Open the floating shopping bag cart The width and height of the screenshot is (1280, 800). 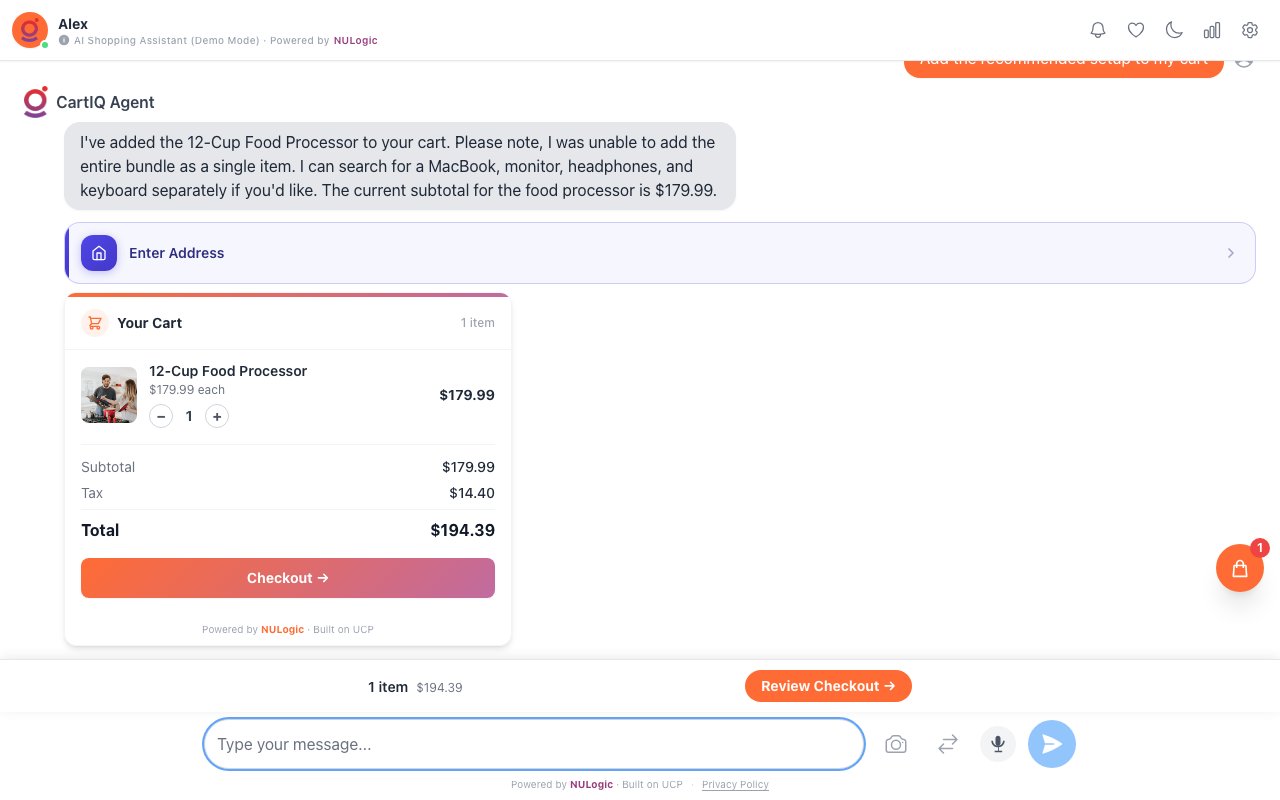pyautogui.click(x=1240, y=568)
